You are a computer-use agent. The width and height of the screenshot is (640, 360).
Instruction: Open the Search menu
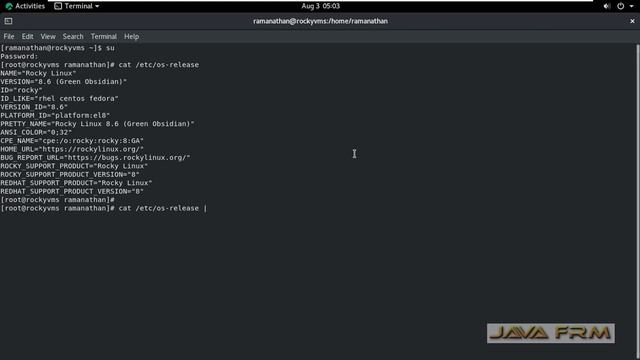point(73,36)
